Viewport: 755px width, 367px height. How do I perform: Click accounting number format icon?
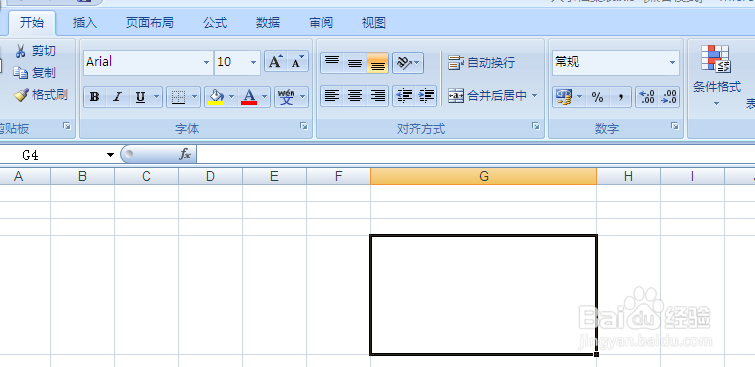(564, 97)
